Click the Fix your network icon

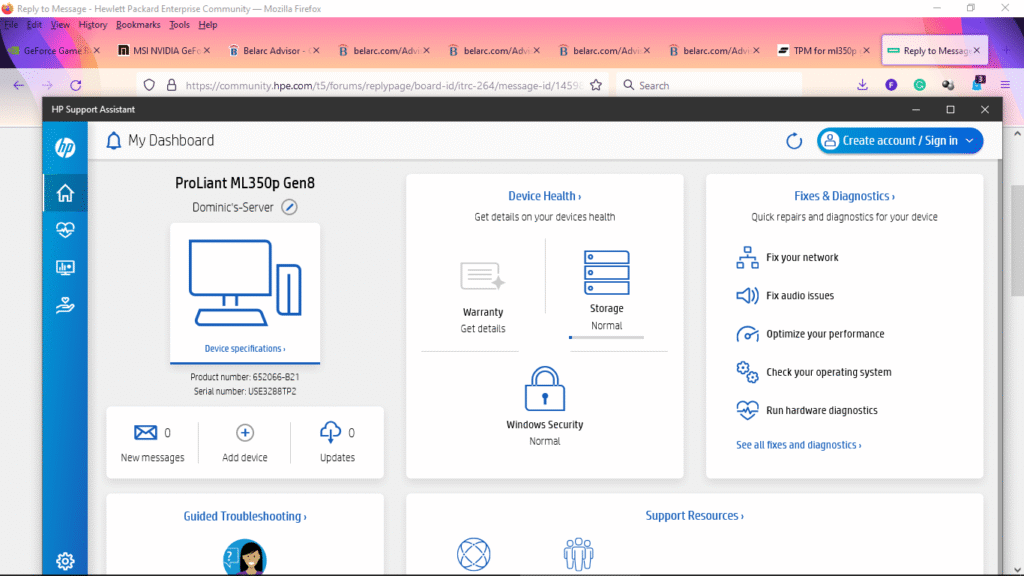point(747,257)
